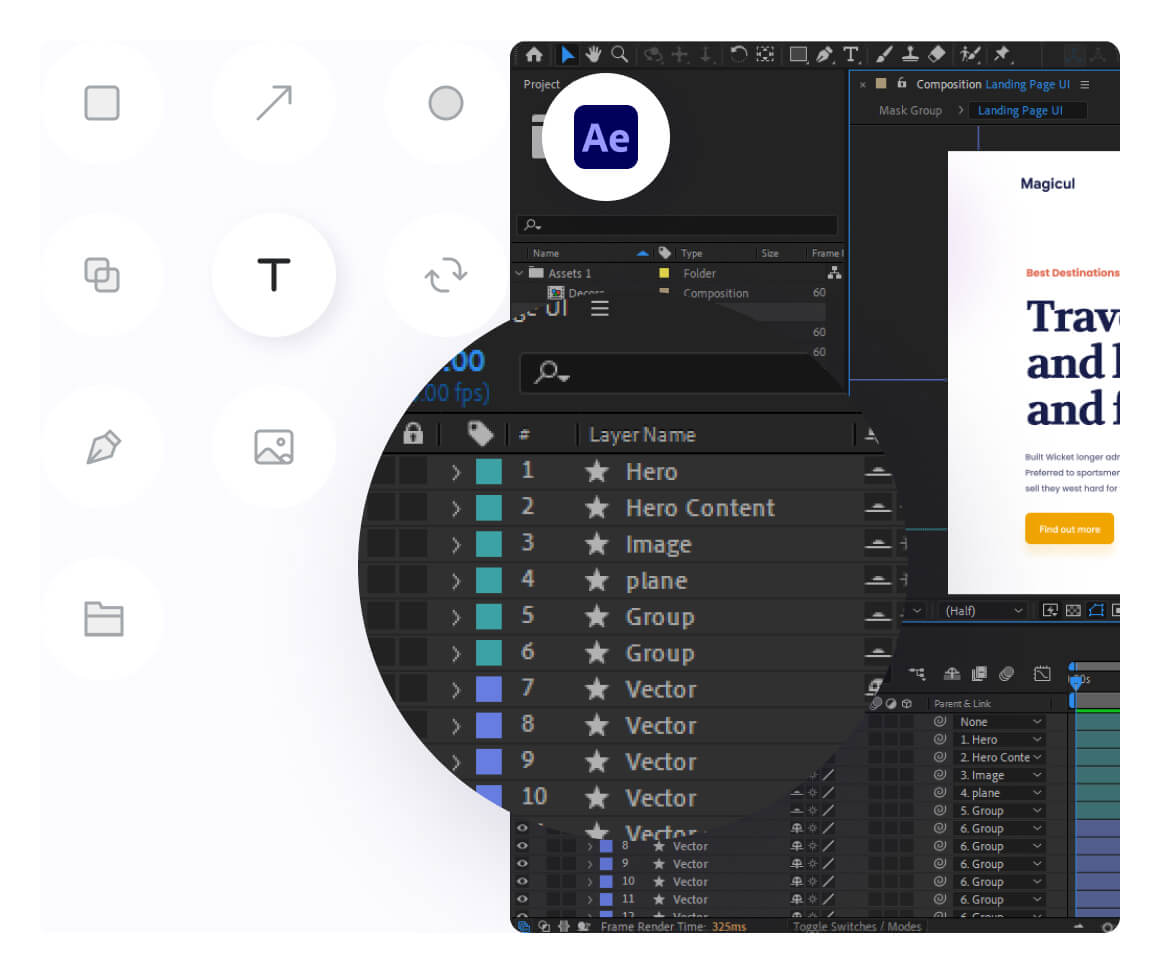Open the parent dropdown showing '3. Image'
The width and height of the screenshot is (1160, 972).
pyautogui.click(x=999, y=775)
